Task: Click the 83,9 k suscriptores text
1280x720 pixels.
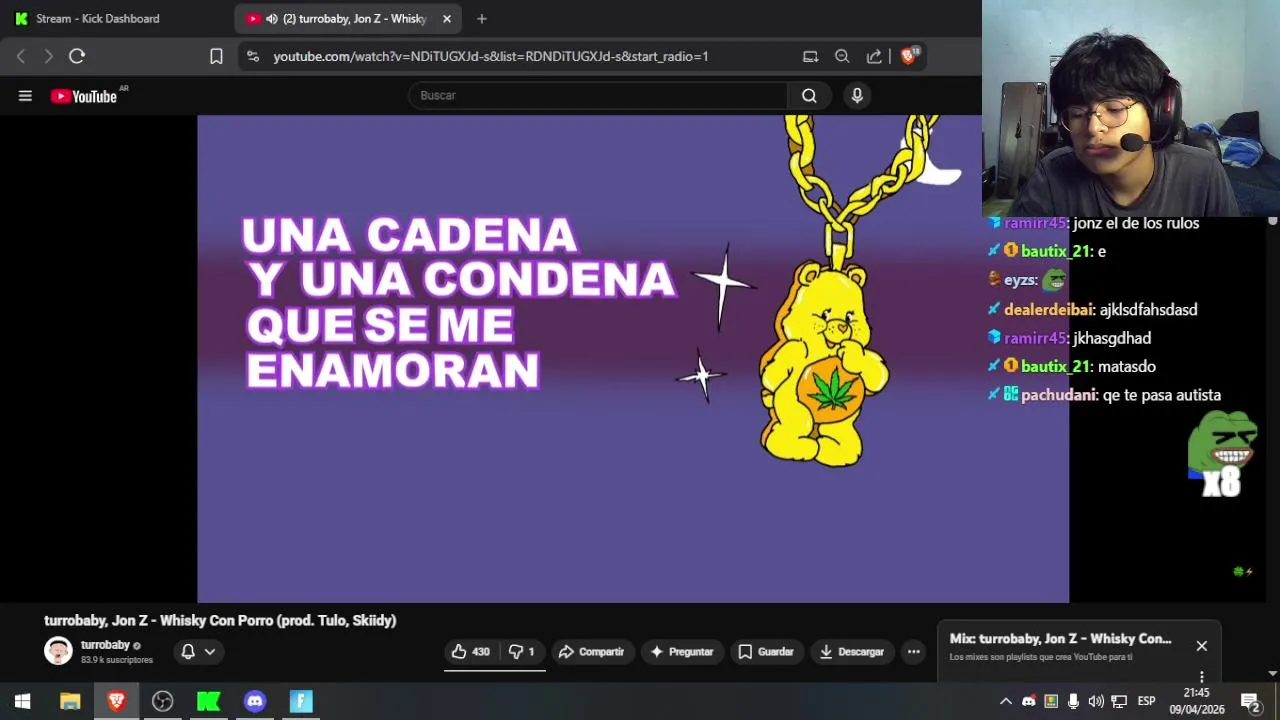Action: (x=117, y=660)
